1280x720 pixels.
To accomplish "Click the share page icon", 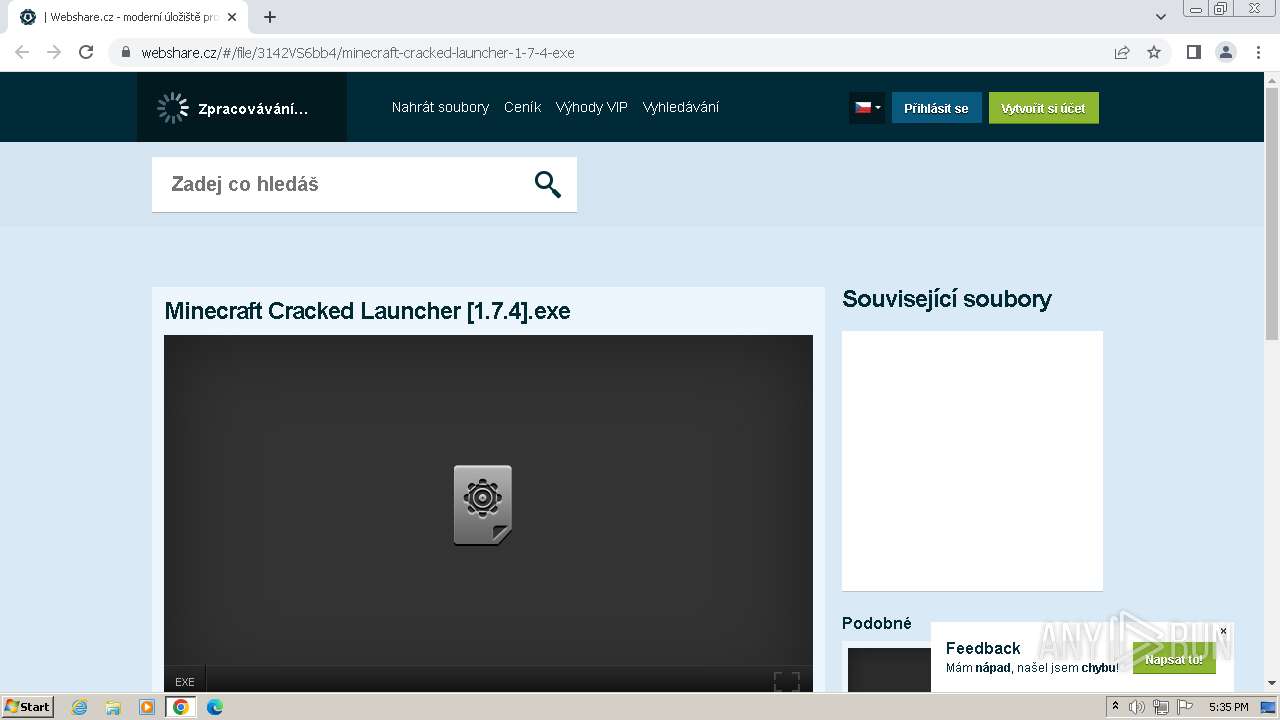I will [1122, 52].
